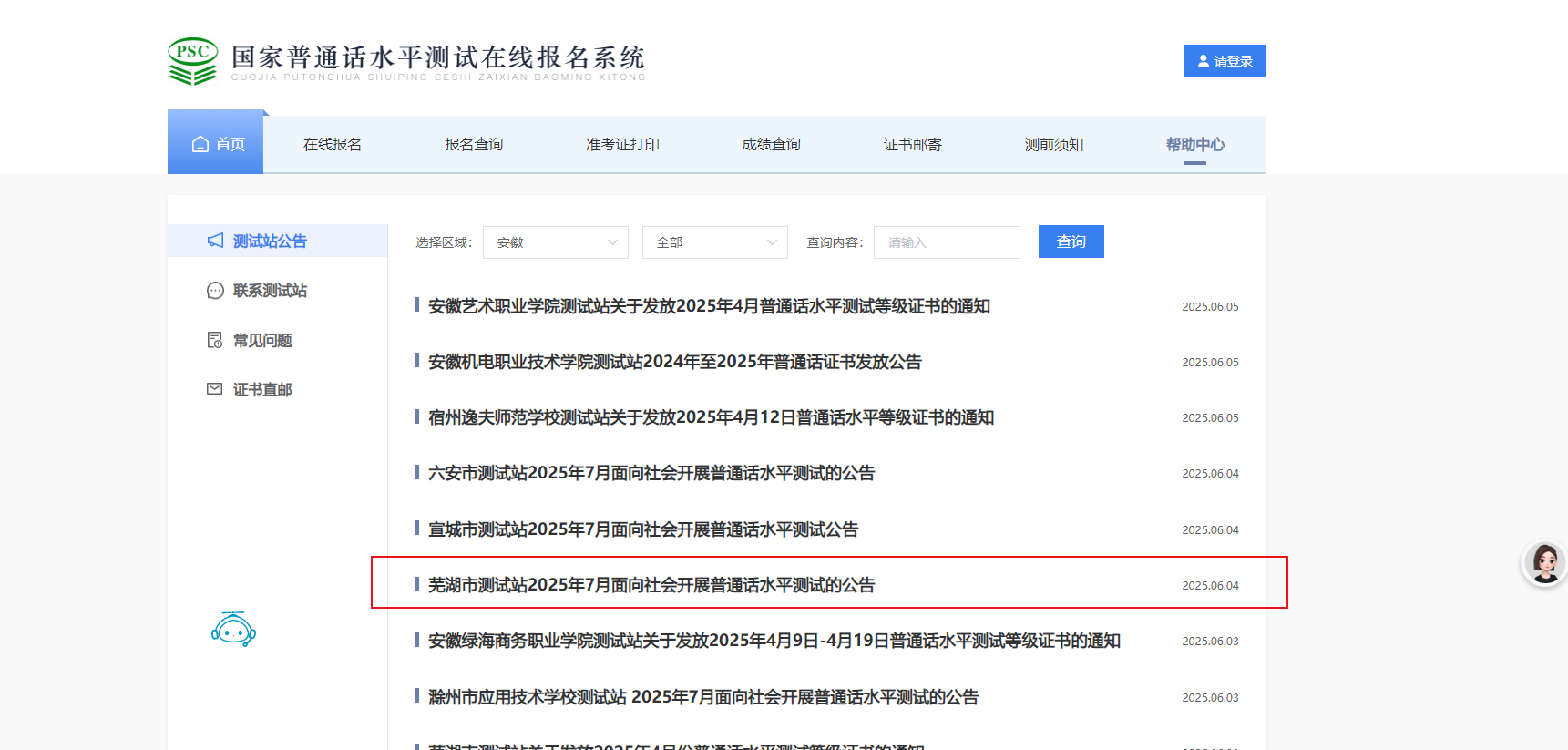Select 测试站公告 in the sidebar
The height and width of the screenshot is (750, 1568).
coord(278,241)
